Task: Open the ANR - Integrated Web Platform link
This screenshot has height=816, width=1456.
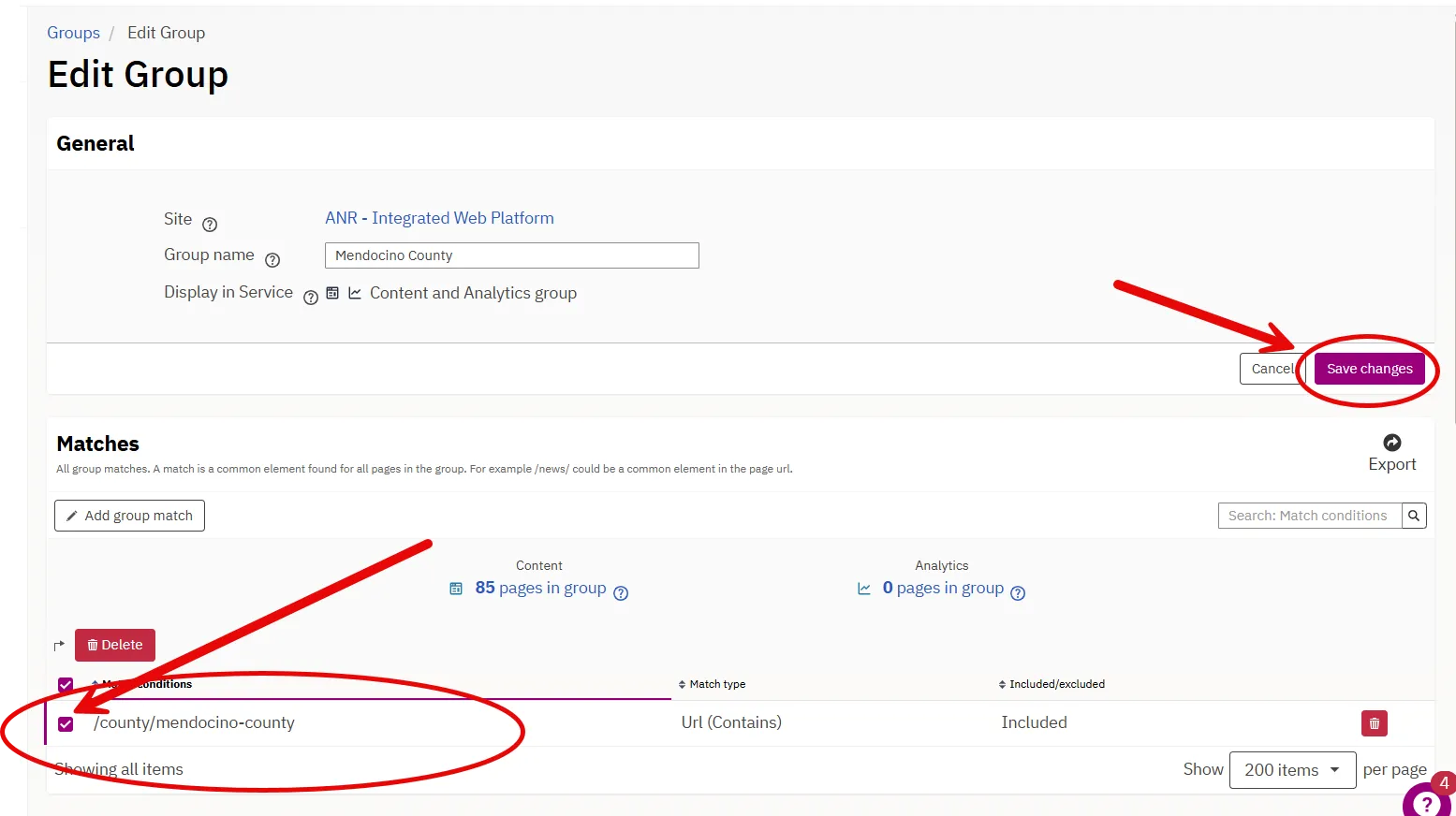Action: 439,218
